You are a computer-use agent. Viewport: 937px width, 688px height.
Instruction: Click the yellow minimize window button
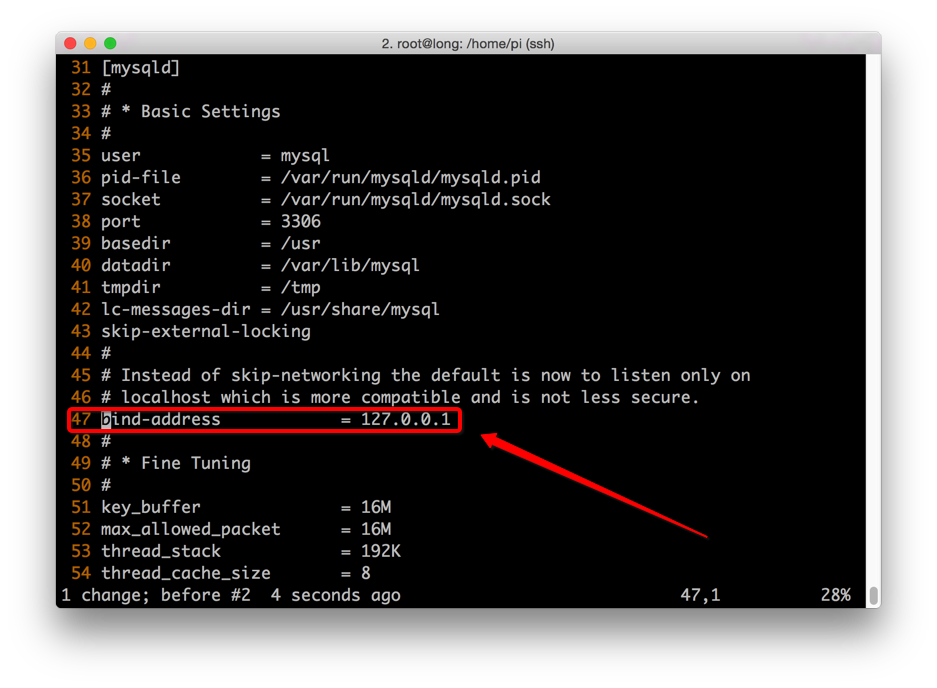pyautogui.click(x=90, y=43)
